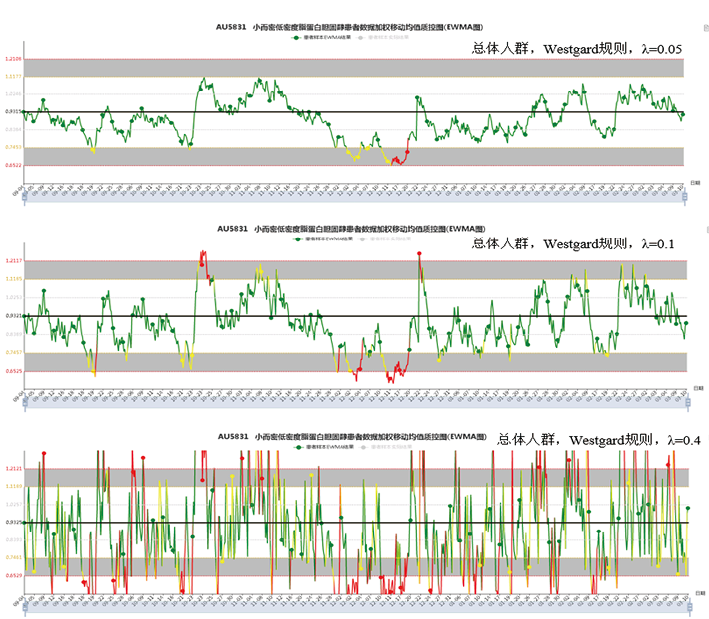
Task: Click lower warning value 0.7461
Action: click(x=14, y=558)
